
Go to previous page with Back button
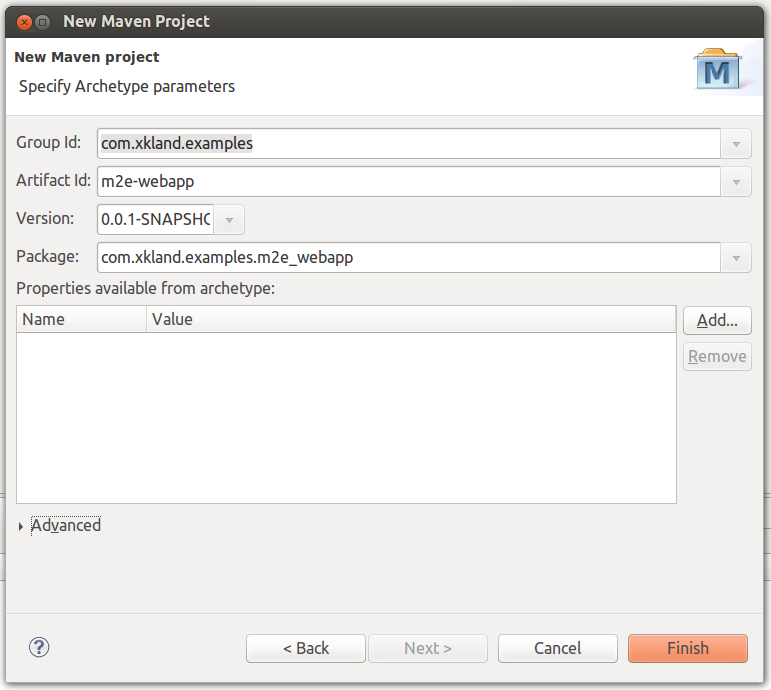pos(306,648)
